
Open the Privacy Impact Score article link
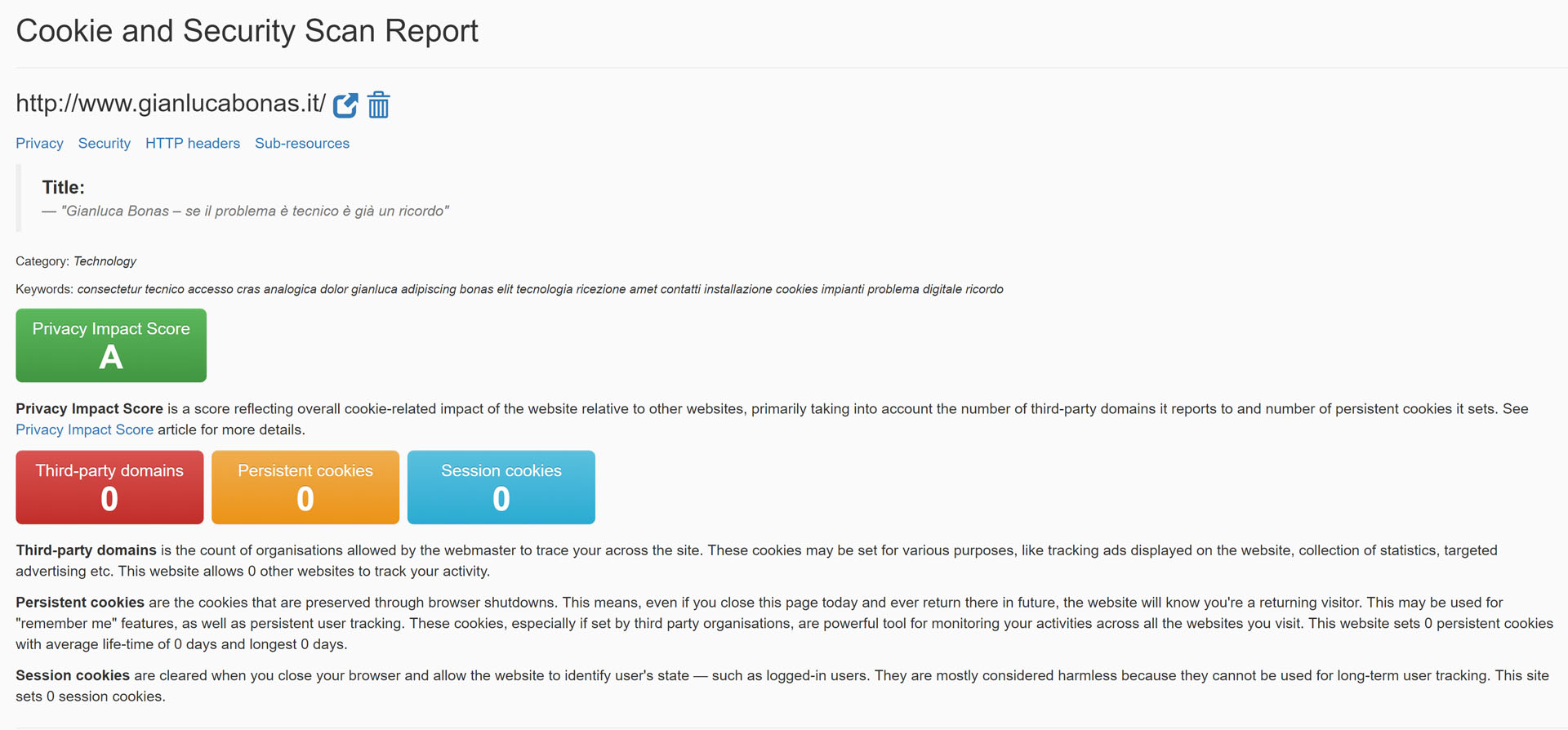click(x=84, y=430)
